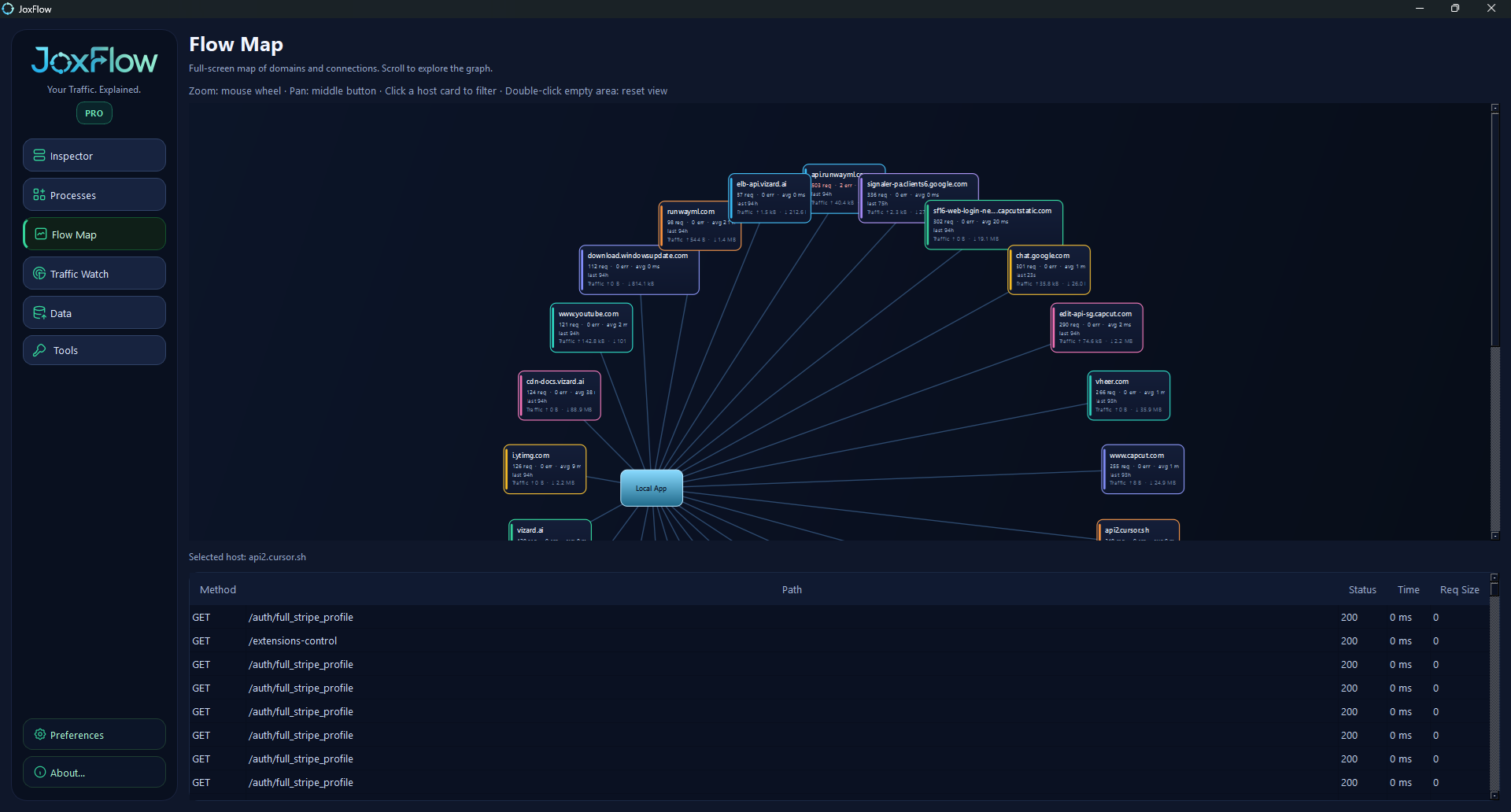Screen dimensions: 1511x812
Task: Click the Inspector sidebar icon
Action: click(39, 156)
